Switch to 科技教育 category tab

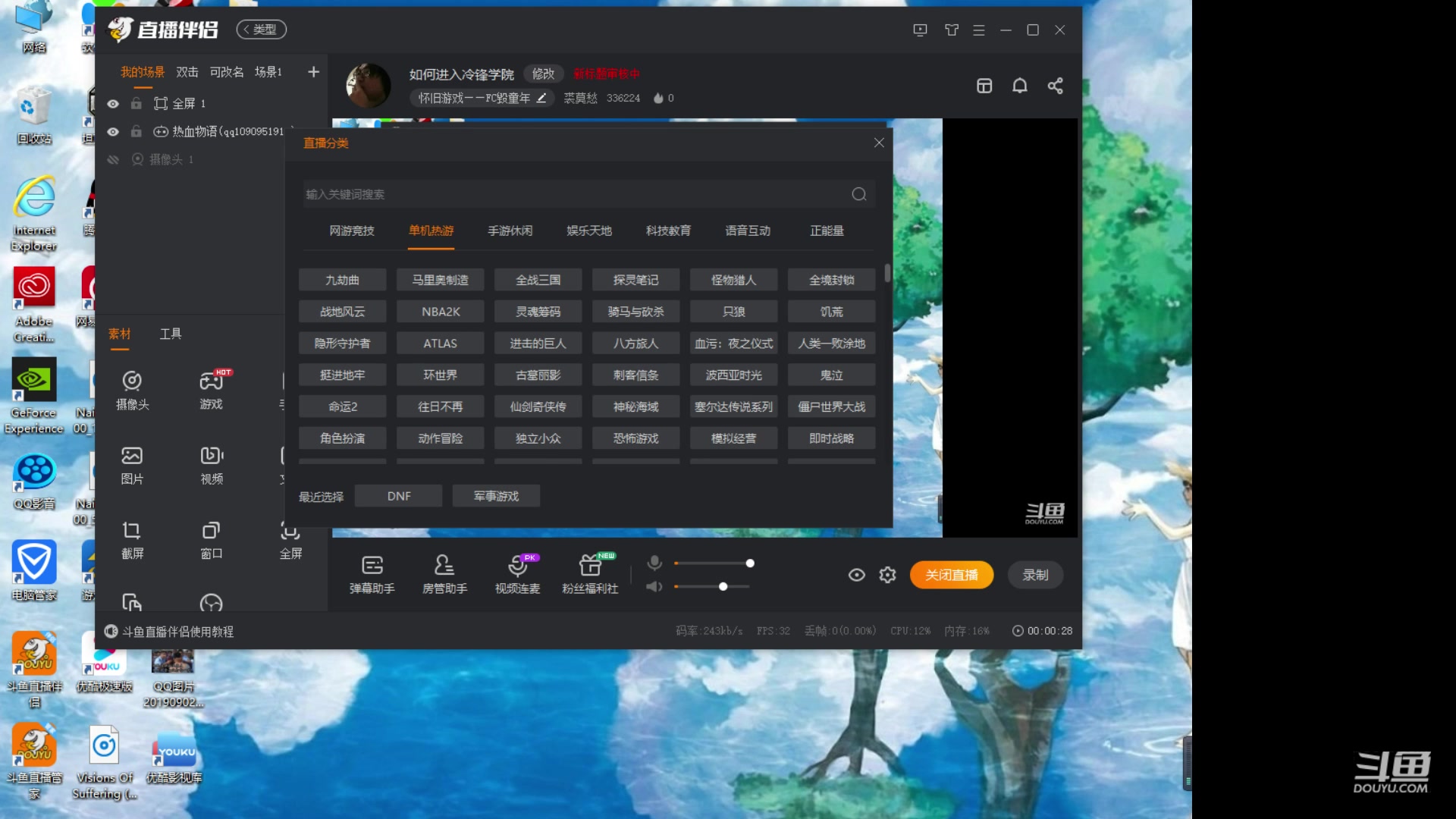click(x=669, y=231)
